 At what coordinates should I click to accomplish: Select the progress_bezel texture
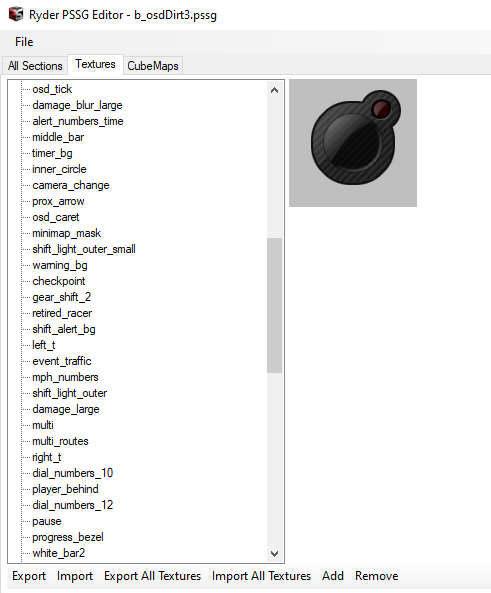click(x=68, y=537)
